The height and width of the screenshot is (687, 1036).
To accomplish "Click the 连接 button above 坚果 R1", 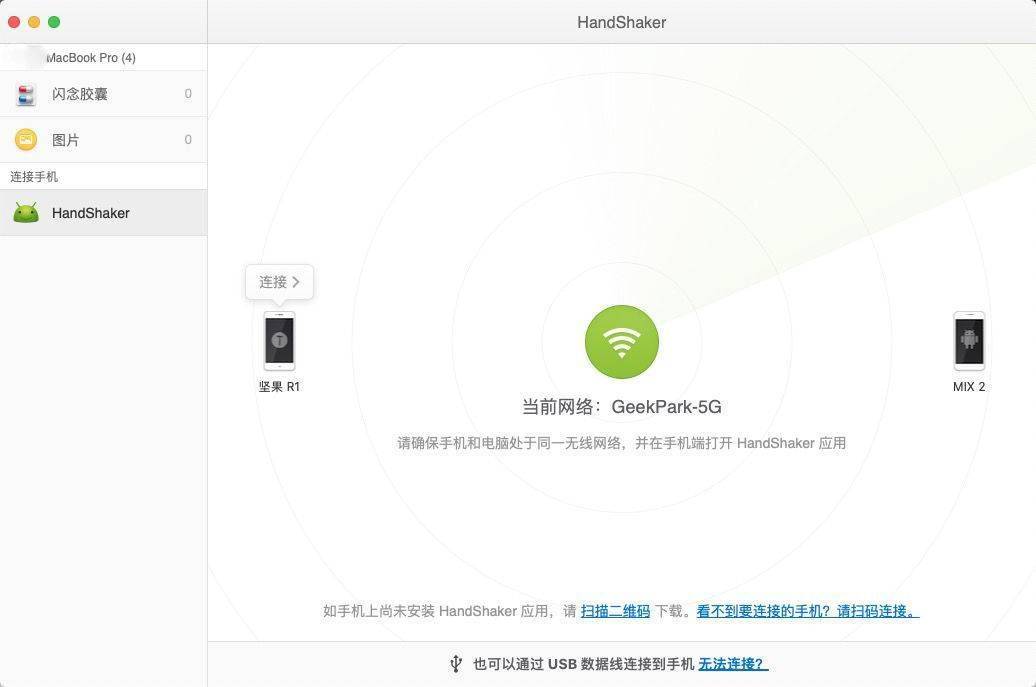I will 278,282.
